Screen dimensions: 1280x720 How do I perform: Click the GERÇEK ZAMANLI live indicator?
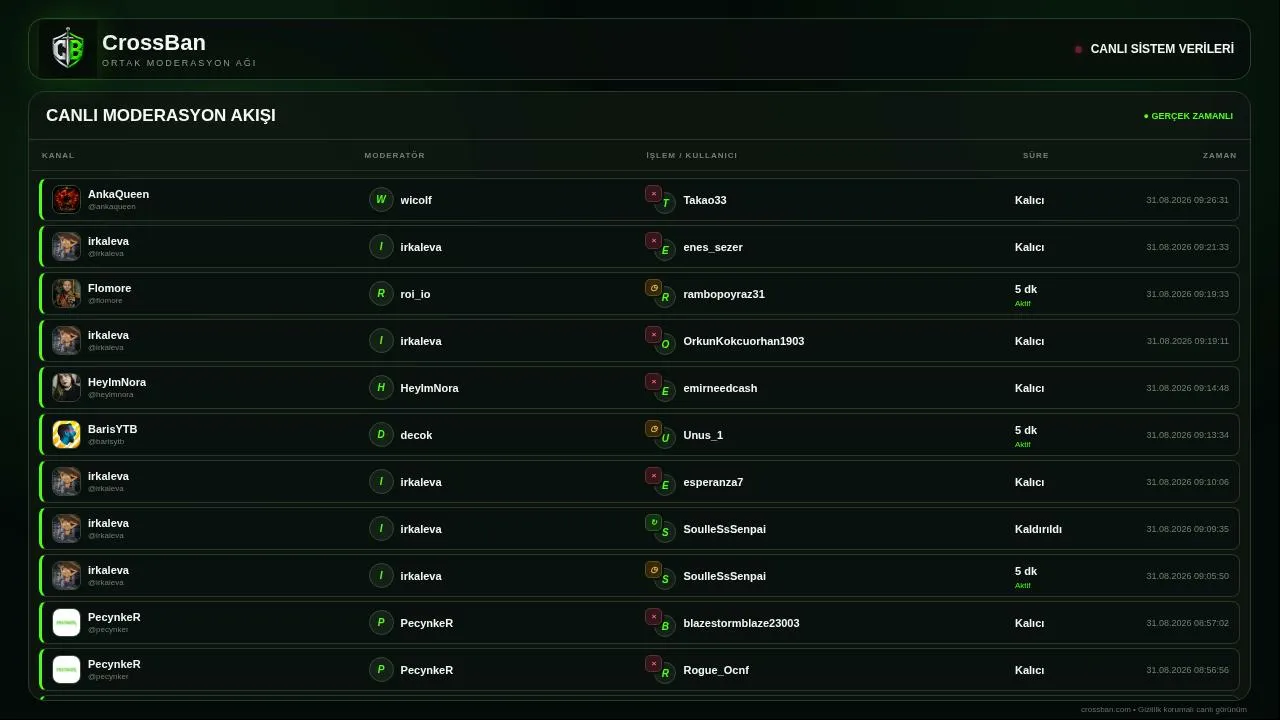click(x=1188, y=116)
